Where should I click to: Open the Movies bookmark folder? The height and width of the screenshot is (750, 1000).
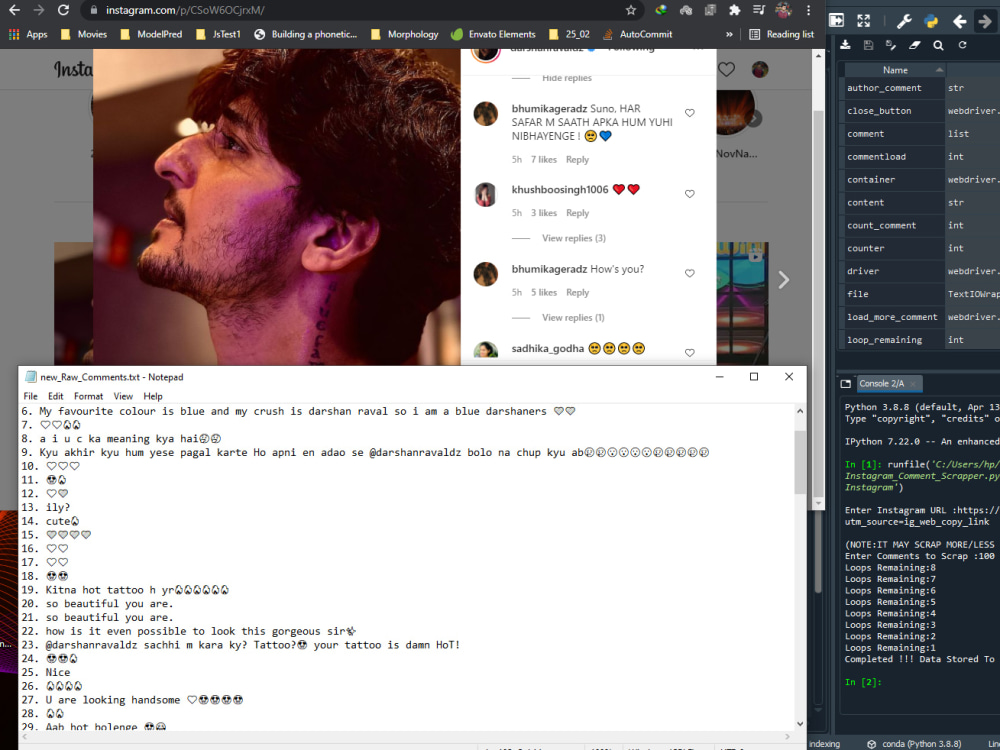(x=84, y=34)
